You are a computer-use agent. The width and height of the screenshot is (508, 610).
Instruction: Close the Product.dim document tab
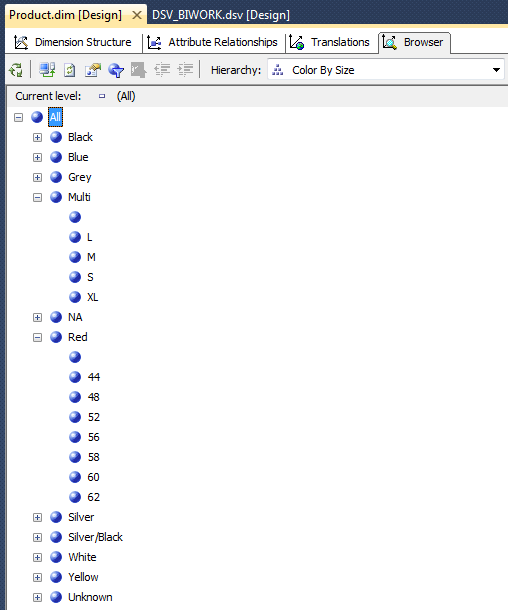pyautogui.click(x=137, y=15)
